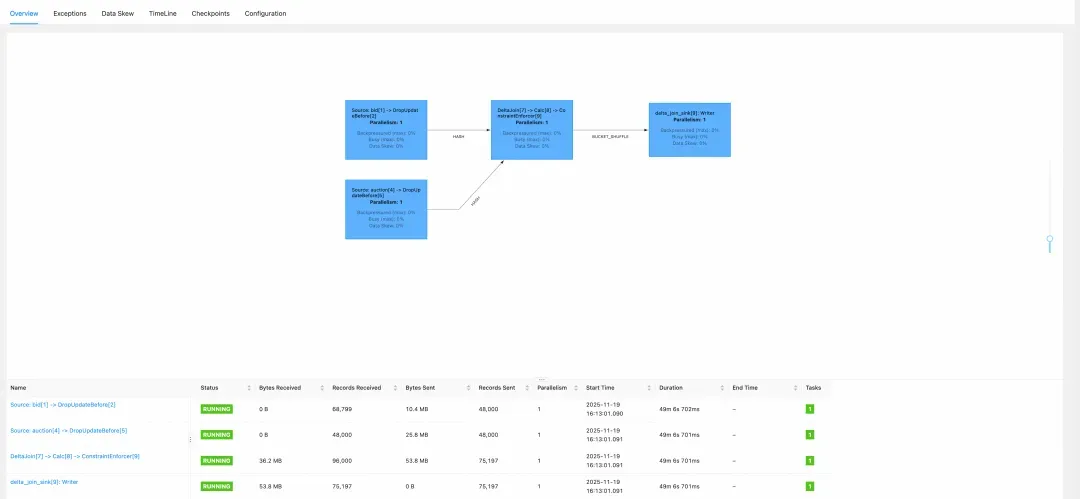Select the Source: auction[4] graph node
Screen dimensions: 1080x499
click(x=386, y=209)
